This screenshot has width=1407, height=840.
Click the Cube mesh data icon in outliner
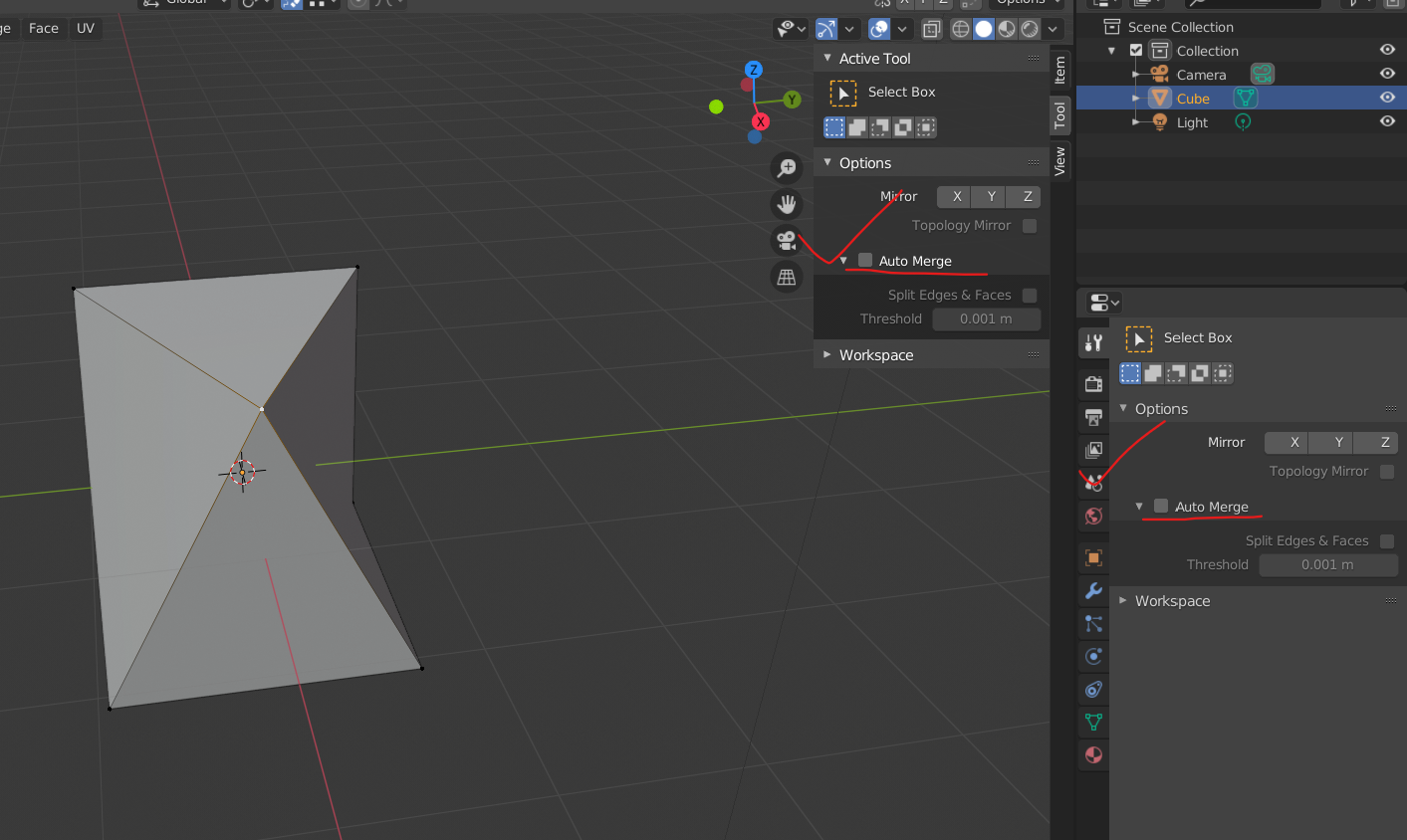click(1245, 98)
